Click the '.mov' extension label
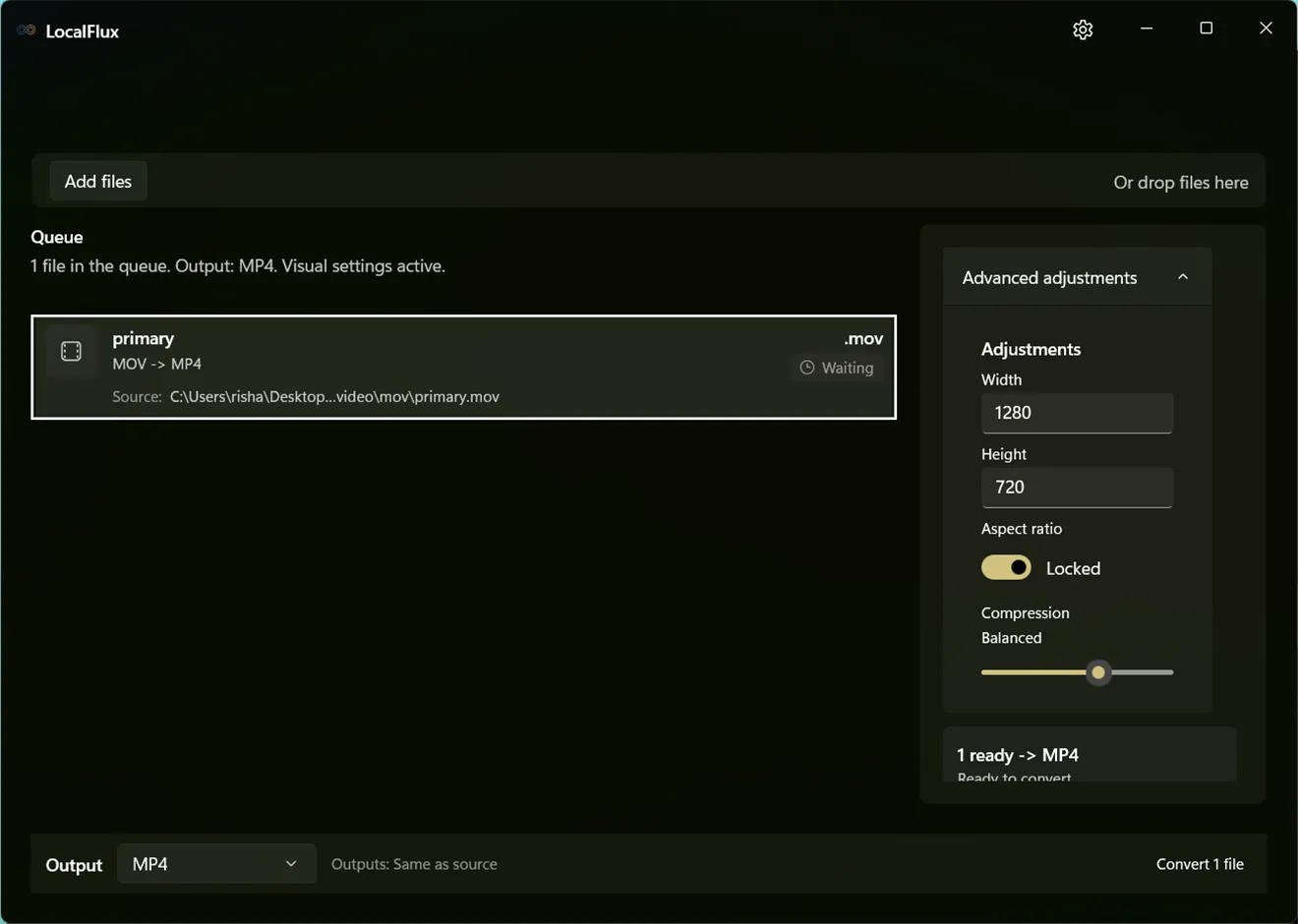Screen dimensions: 1298x924 (x=863, y=338)
